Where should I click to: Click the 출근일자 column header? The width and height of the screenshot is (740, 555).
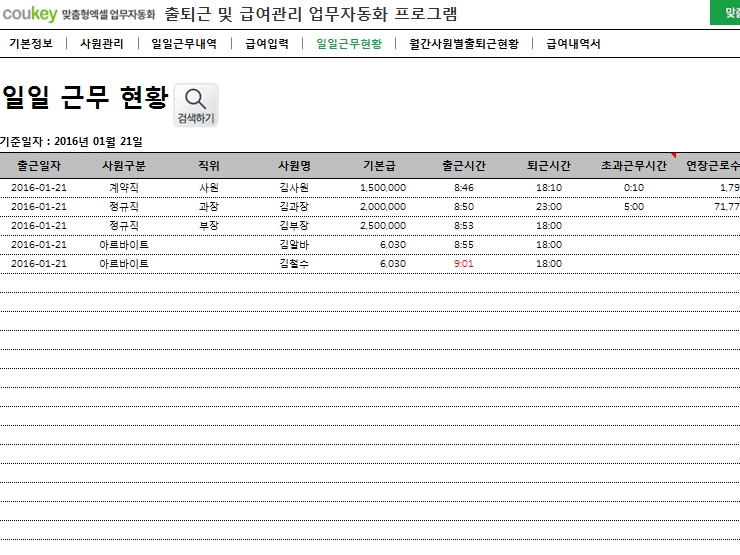point(39,166)
